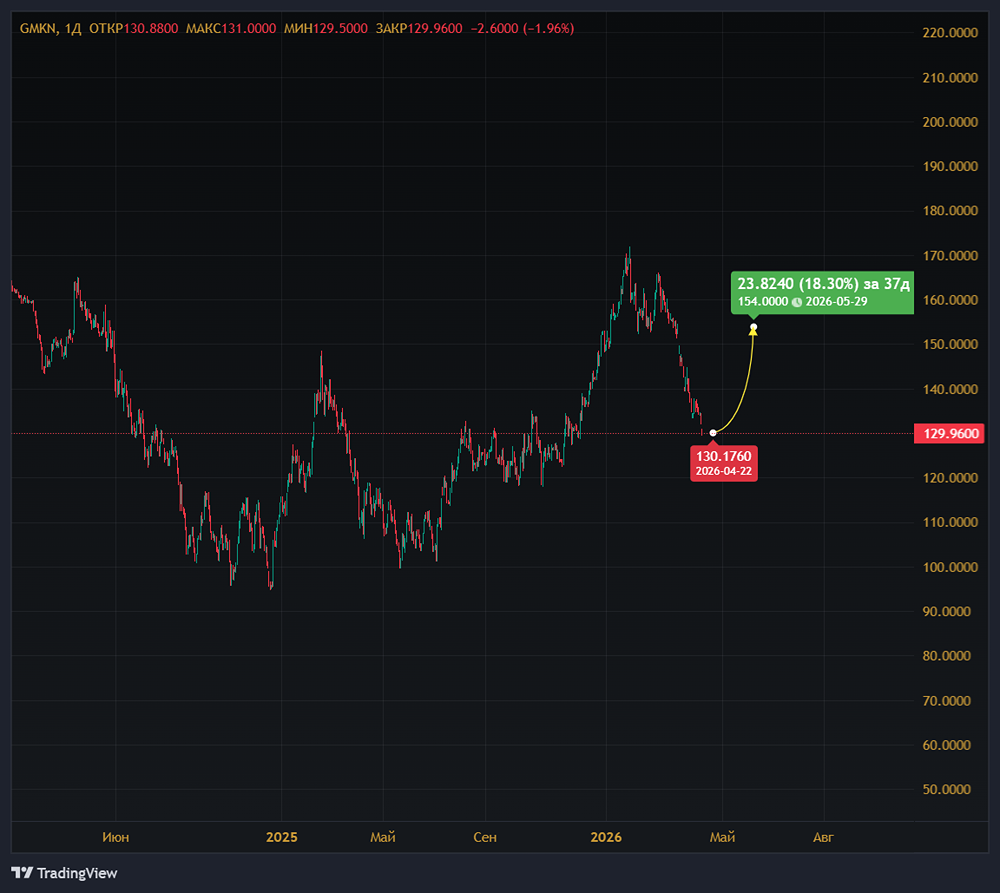Click the 210.0000 price axis label

pos(950,78)
